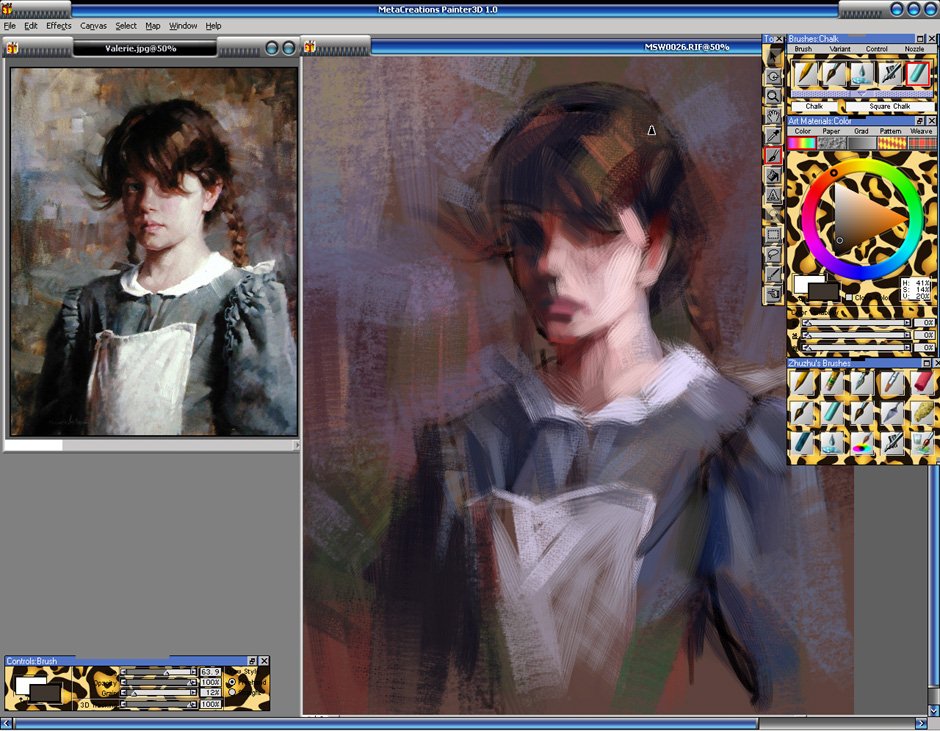Click the Opacity slider in Controls:Brush
940x731 pixels.
pos(159,682)
